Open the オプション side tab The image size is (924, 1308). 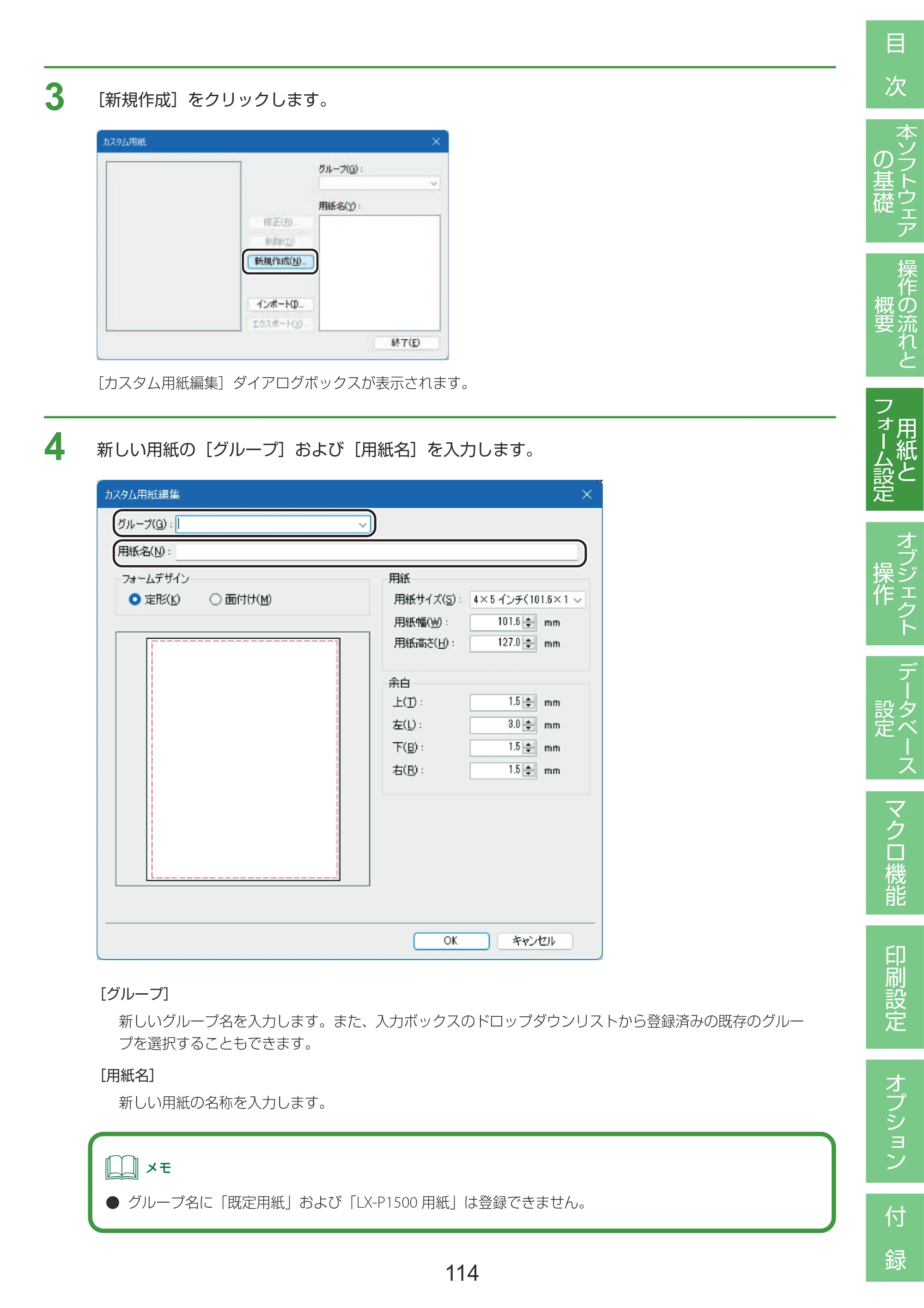(x=894, y=1121)
